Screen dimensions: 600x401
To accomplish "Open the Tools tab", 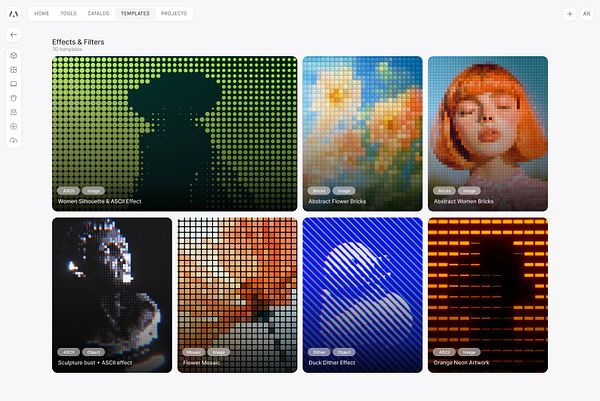I will pyautogui.click(x=68, y=13).
